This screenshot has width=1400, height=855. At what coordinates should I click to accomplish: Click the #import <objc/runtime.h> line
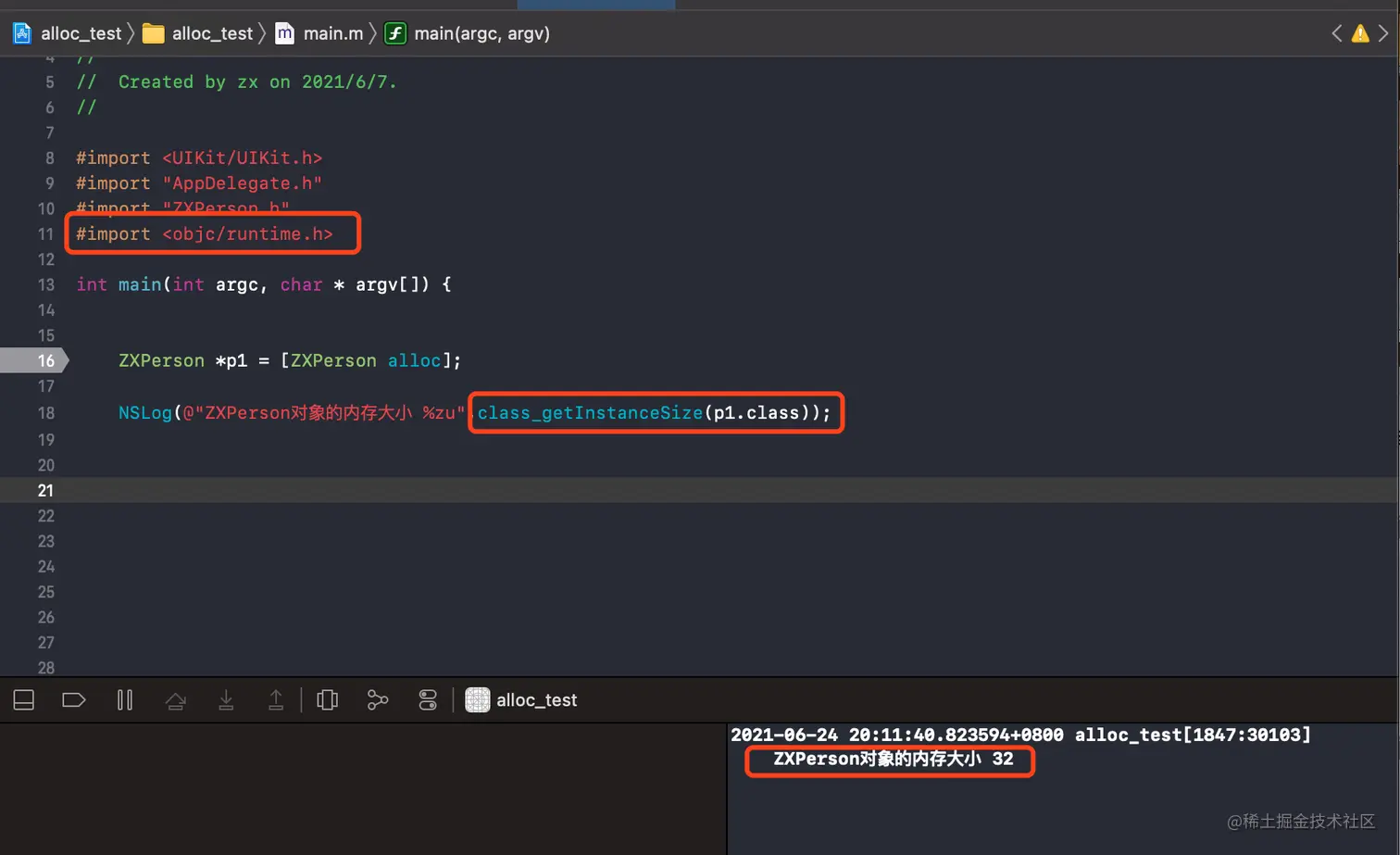tap(205, 234)
